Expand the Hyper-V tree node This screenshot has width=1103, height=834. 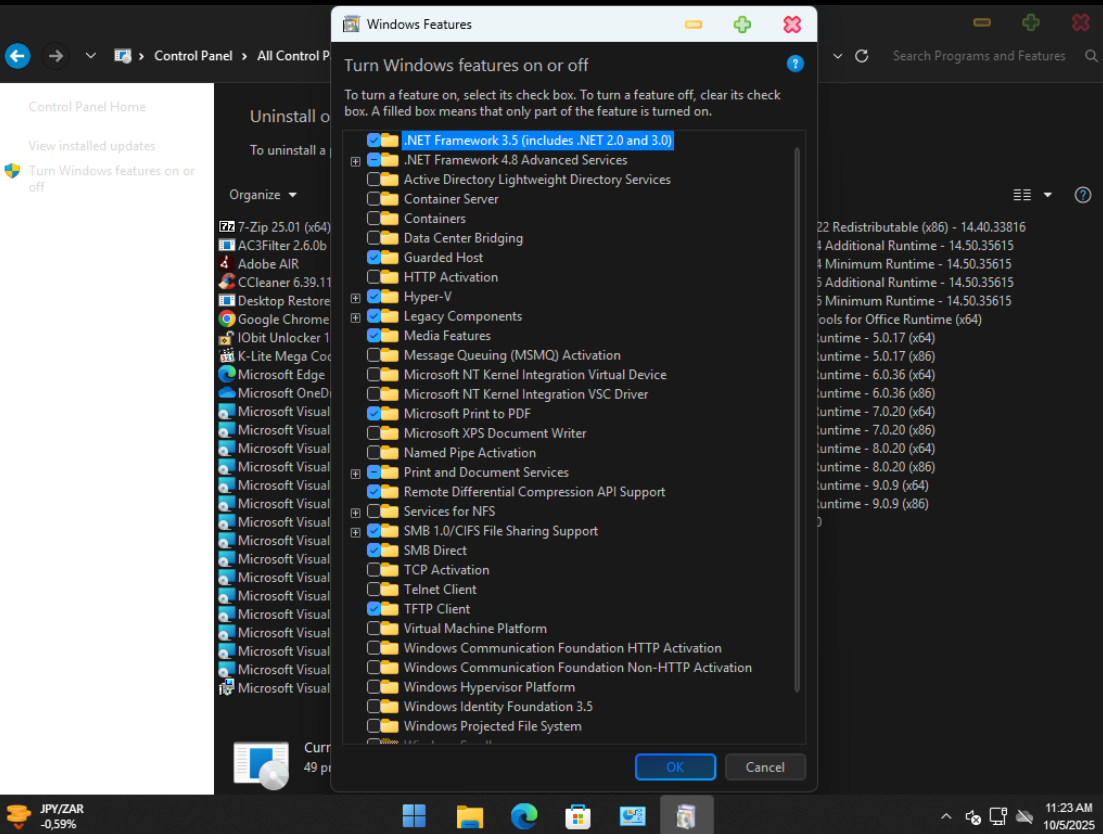355,297
